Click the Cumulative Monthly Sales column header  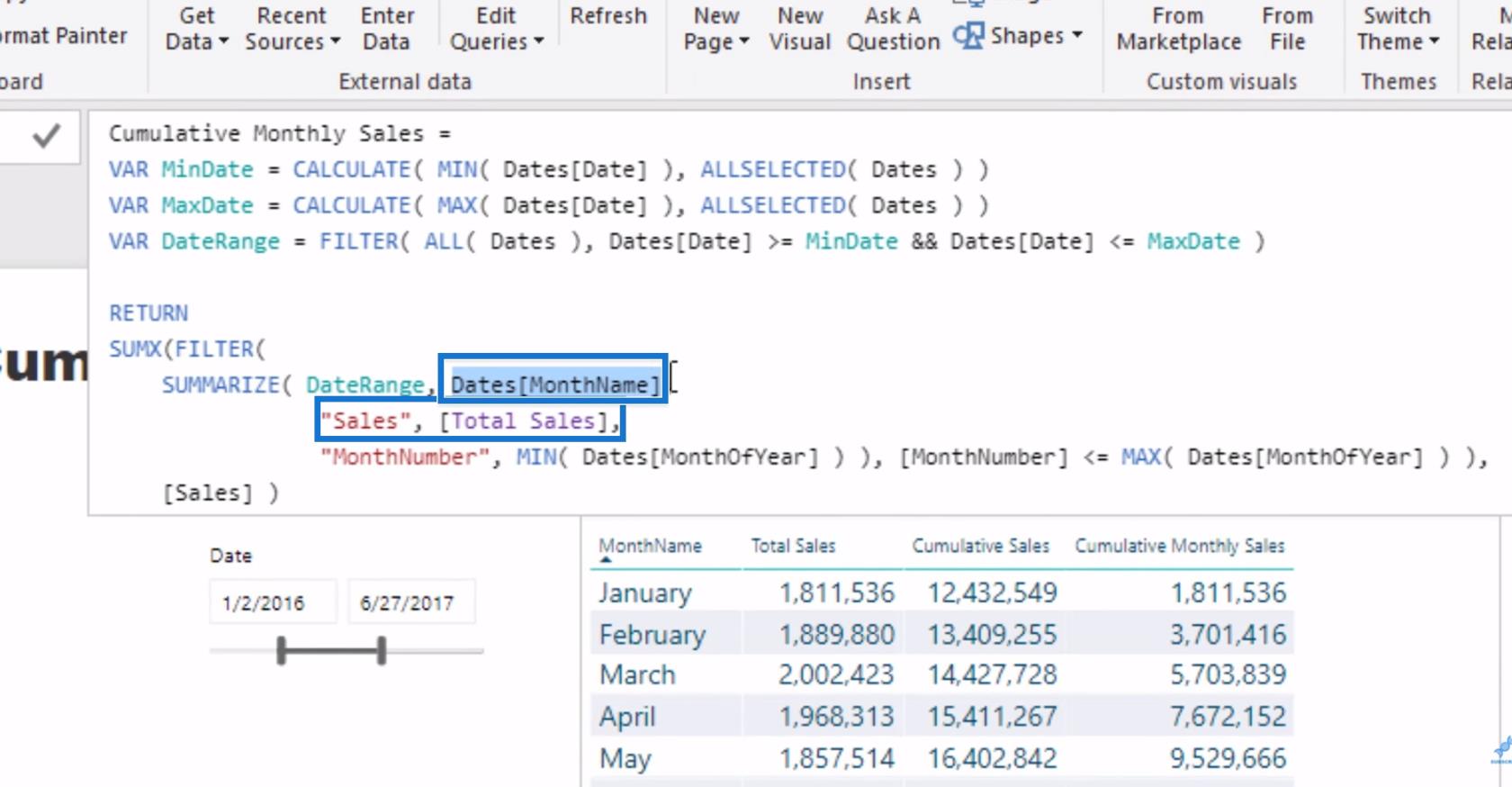pos(1180,546)
